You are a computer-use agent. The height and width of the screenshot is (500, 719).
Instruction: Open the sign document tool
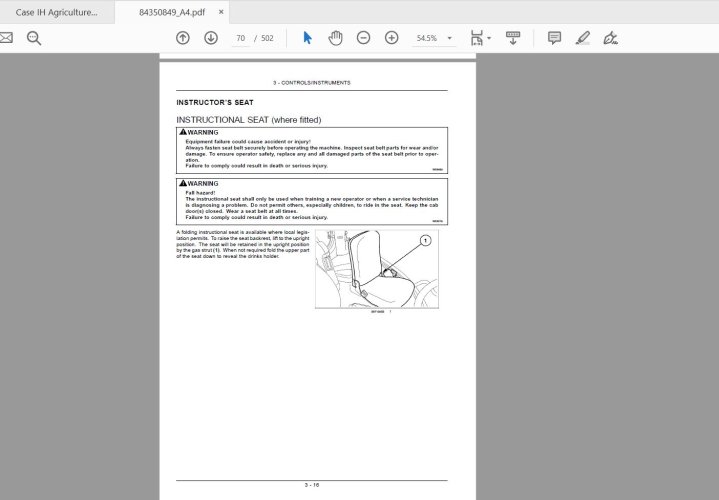(x=611, y=38)
